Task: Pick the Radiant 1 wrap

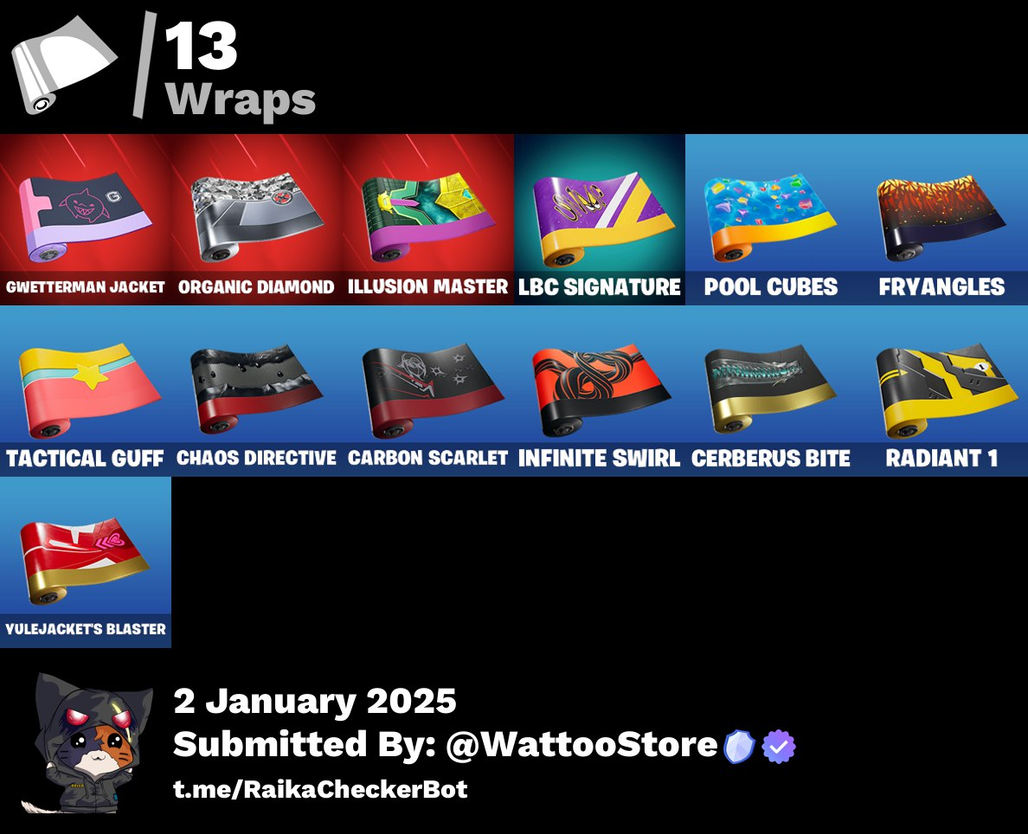Action: (x=942, y=391)
